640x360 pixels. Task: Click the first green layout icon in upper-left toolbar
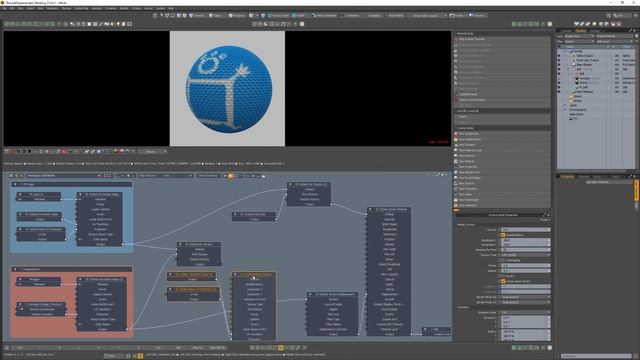7,24
